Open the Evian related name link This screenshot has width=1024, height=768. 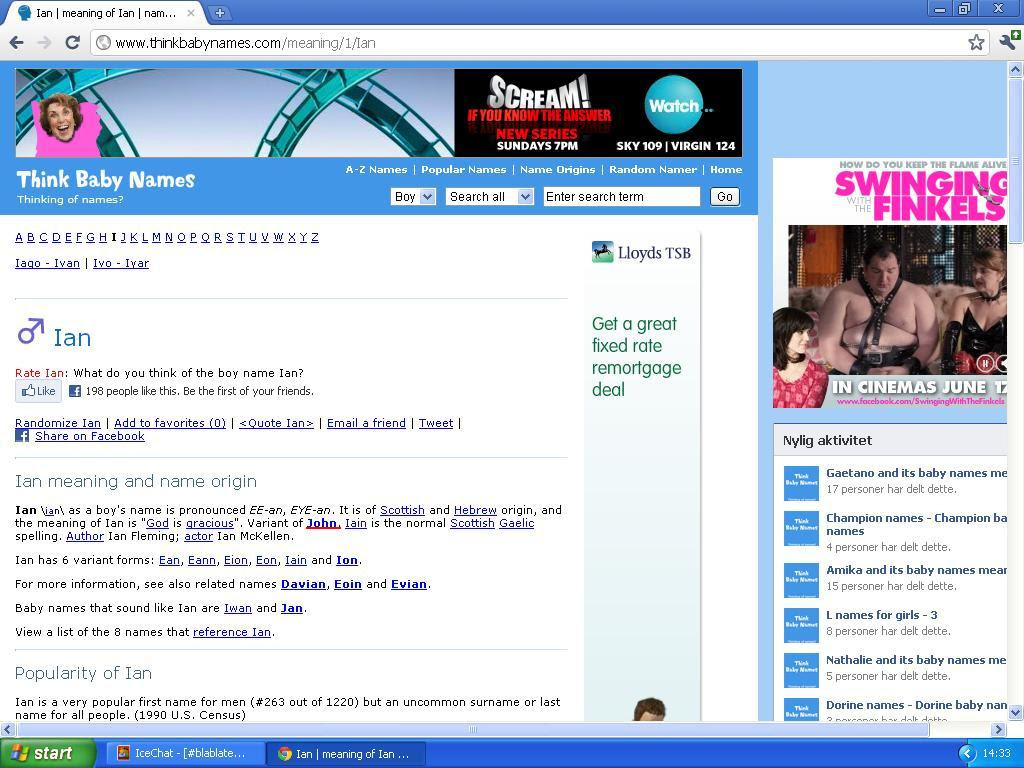(x=409, y=584)
